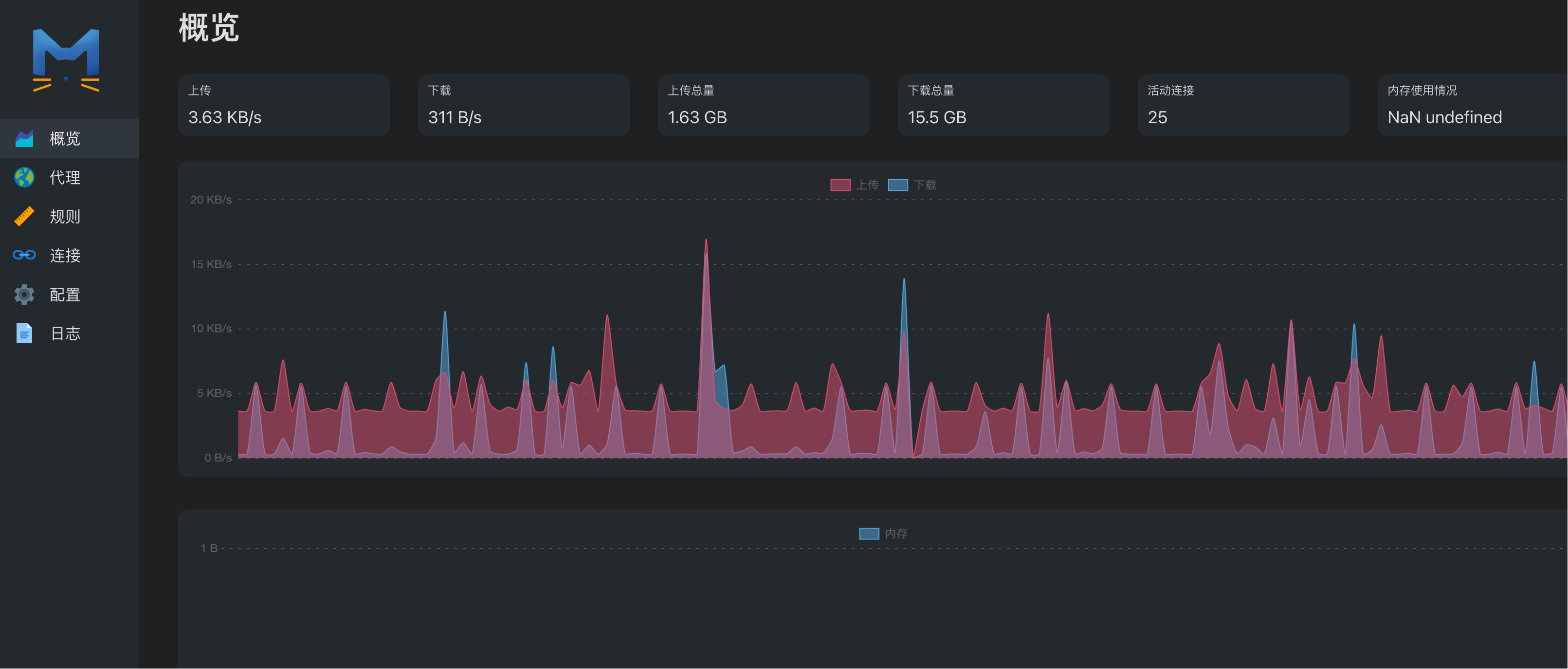The width and height of the screenshot is (1568, 669).
Task: Open the 日志 logs page
Action: [65, 334]
